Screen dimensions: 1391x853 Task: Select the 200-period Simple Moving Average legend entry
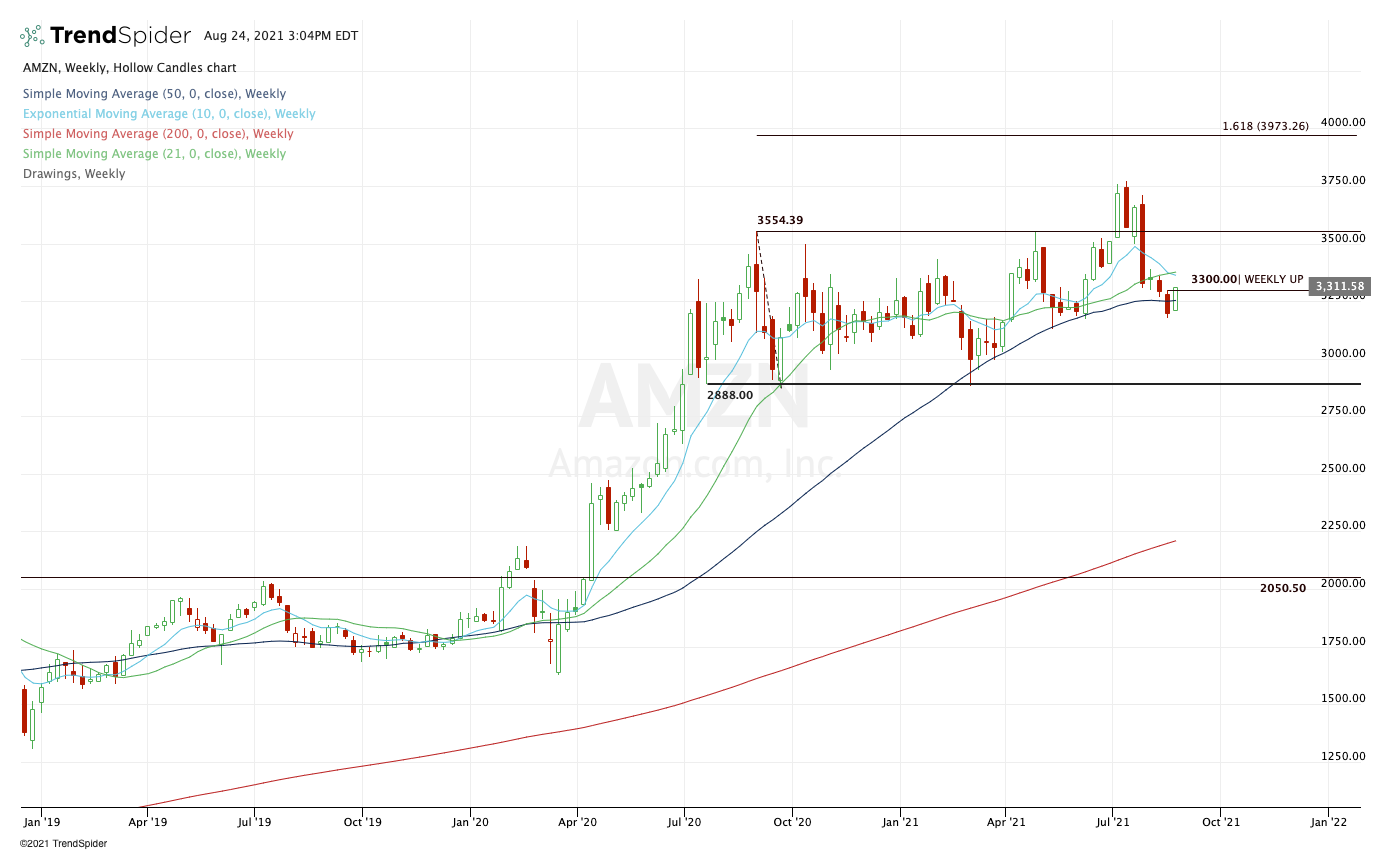(x=158, y=134)
